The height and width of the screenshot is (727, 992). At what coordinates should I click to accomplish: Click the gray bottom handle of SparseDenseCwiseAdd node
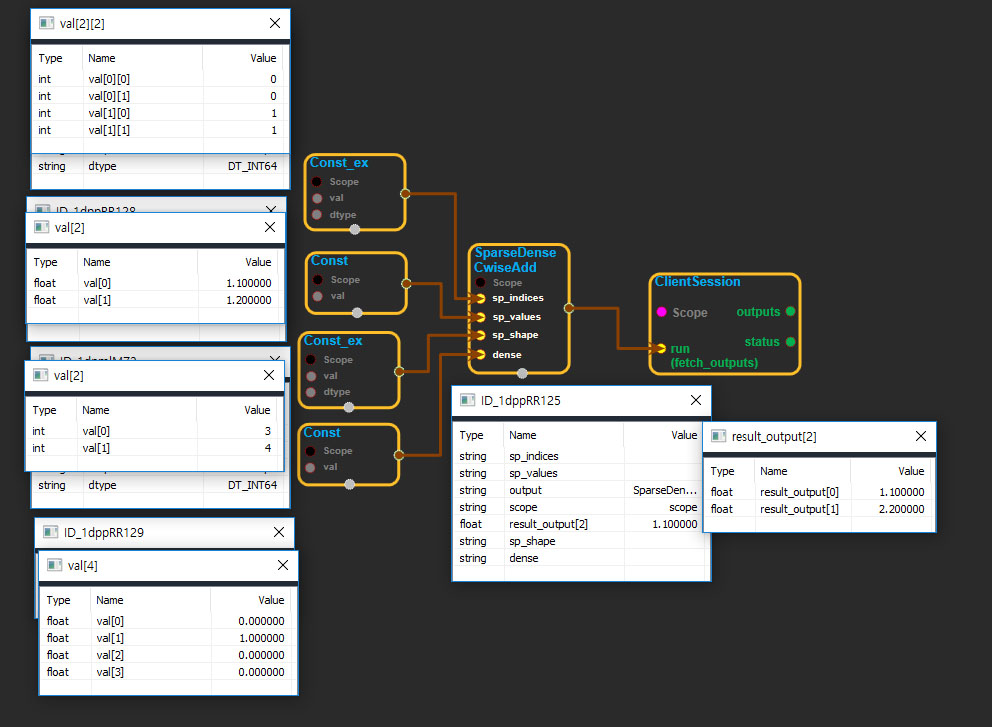tap(521, 374)
